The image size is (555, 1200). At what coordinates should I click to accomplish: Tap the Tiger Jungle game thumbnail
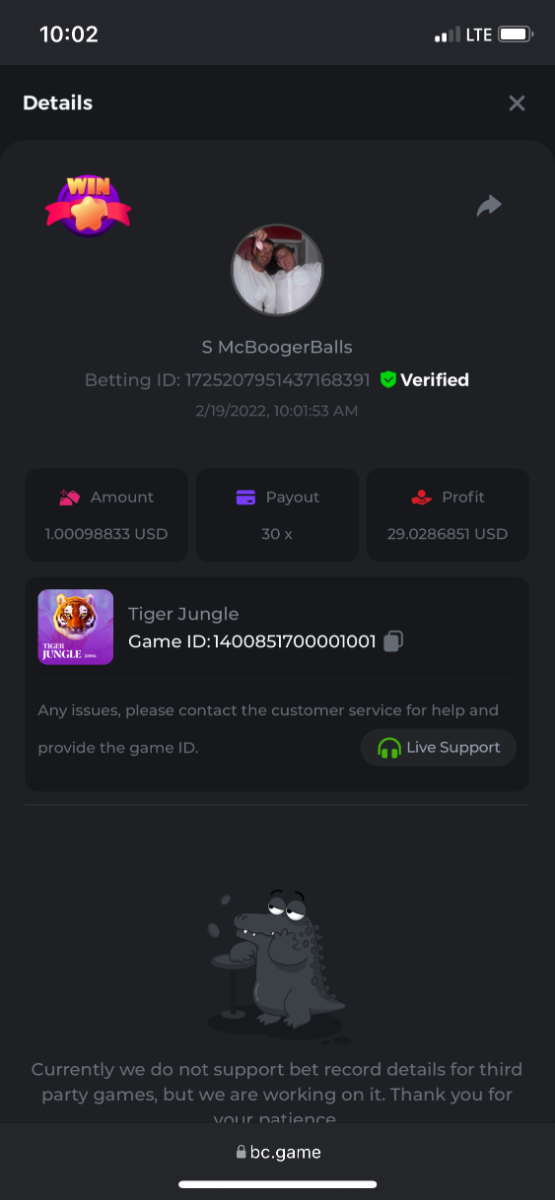tap(76, 627)
